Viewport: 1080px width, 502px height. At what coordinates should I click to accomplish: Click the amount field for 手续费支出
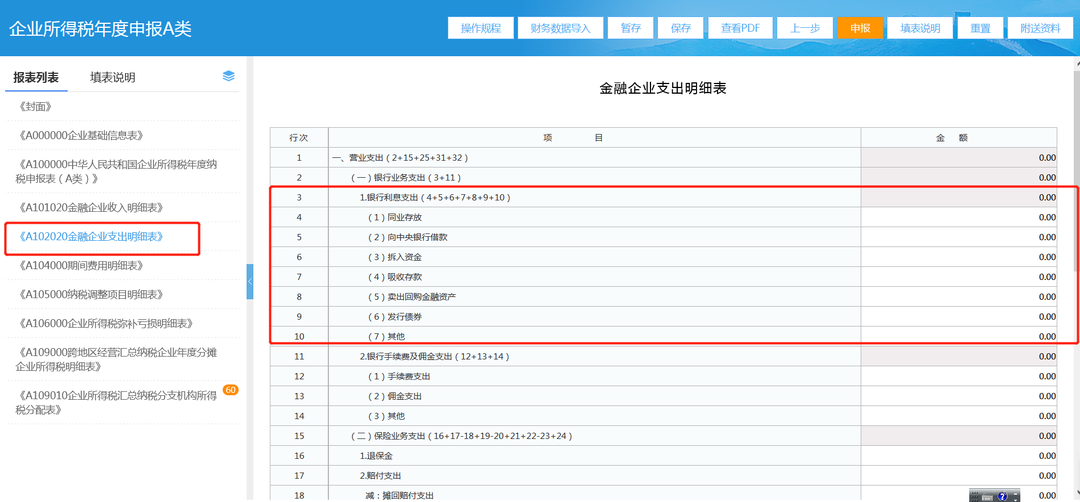click(x=959, y=377)
